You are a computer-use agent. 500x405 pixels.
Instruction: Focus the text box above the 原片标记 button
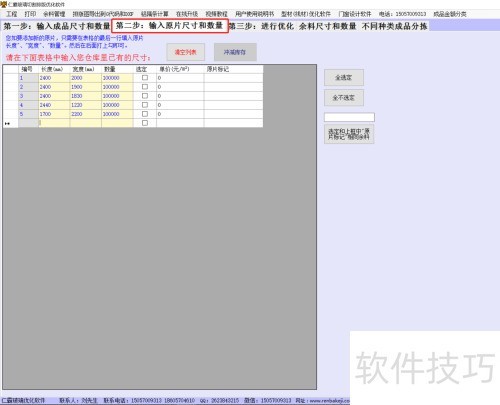(x=349, y=117)
